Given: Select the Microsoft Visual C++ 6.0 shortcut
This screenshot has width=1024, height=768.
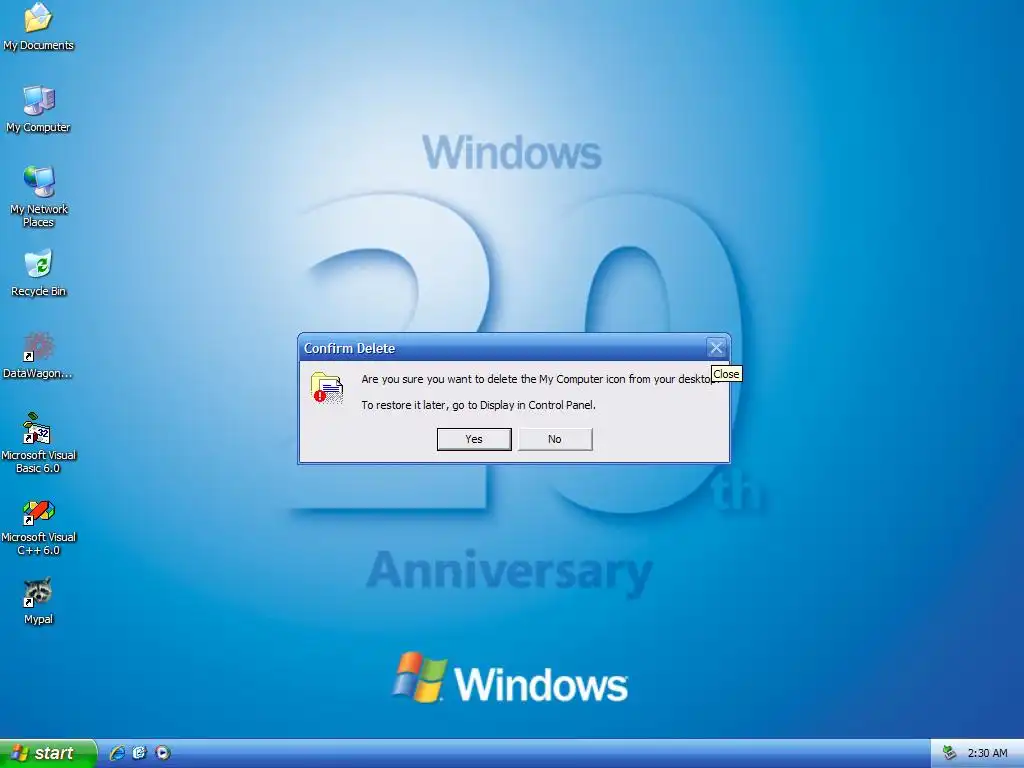Looking at the screenshot, I should coord(39,526).
